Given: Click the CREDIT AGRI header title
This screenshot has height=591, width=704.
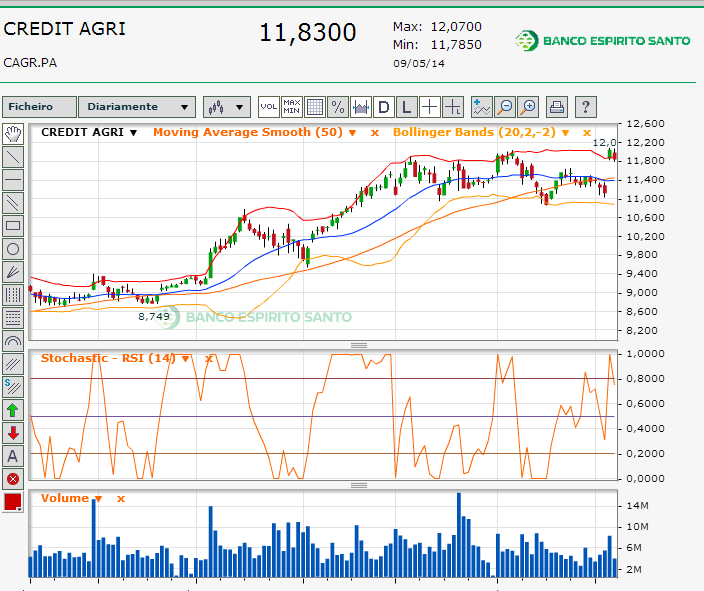Looking at the screenshot, I should pyautogui.click(x=64, y=29).
